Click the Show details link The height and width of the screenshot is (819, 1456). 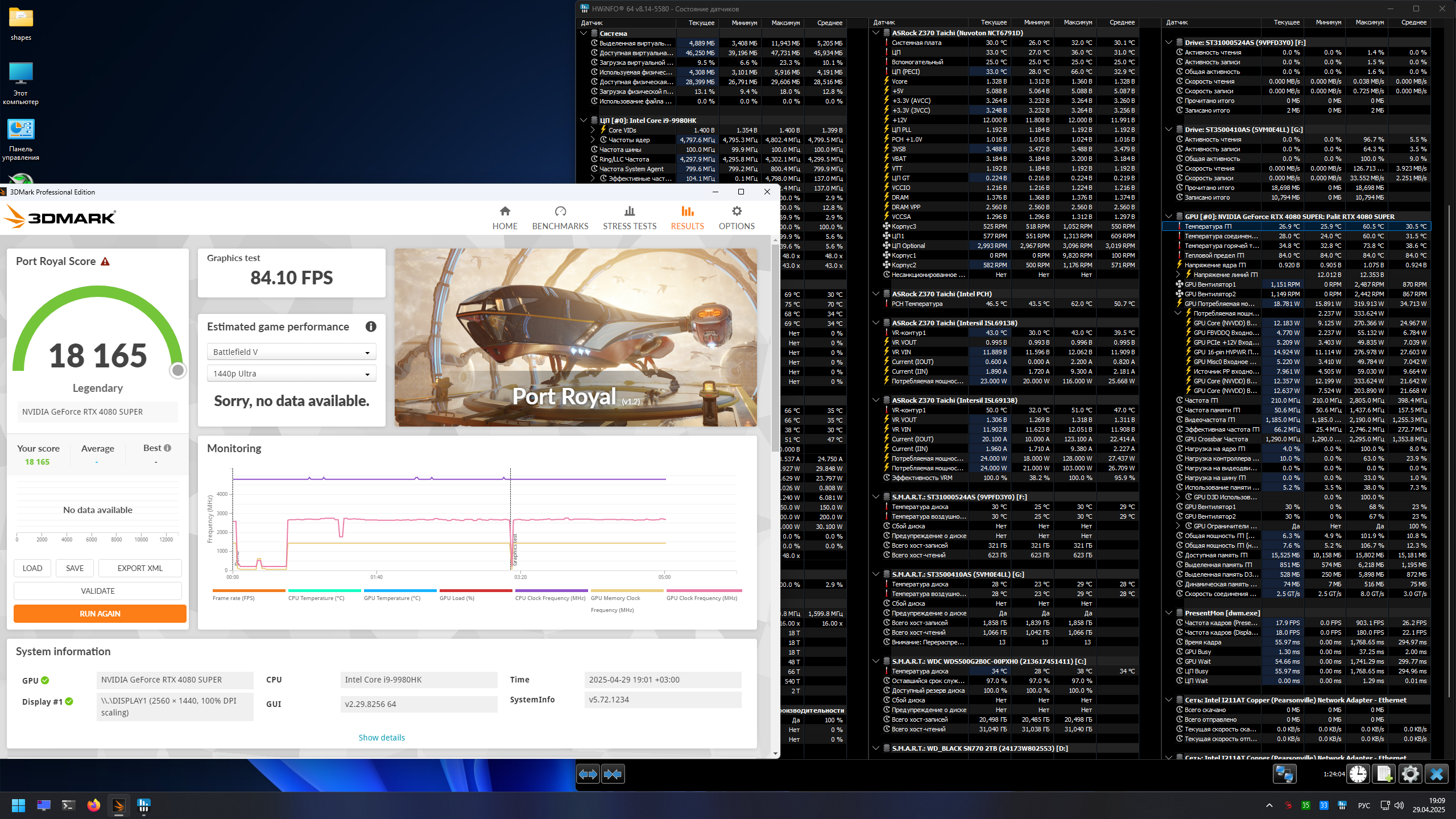point(382,738)
